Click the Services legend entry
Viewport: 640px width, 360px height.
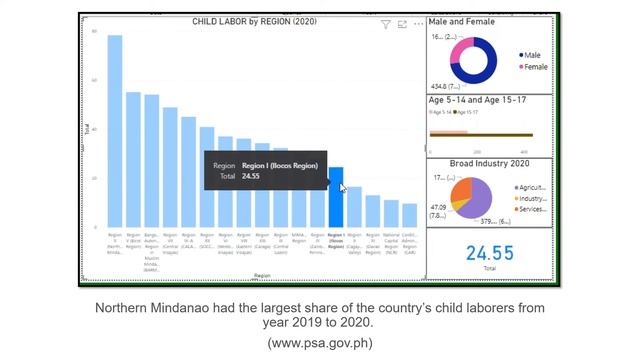[530, 209]
